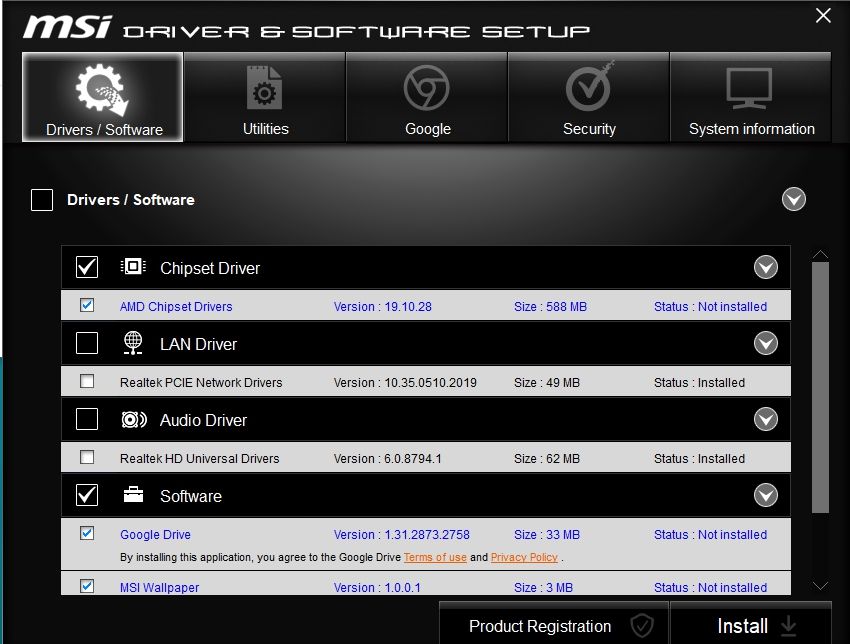850x644 pixels.
Task: Select the Google Drive entry name
Action: (x=155, y=534)
